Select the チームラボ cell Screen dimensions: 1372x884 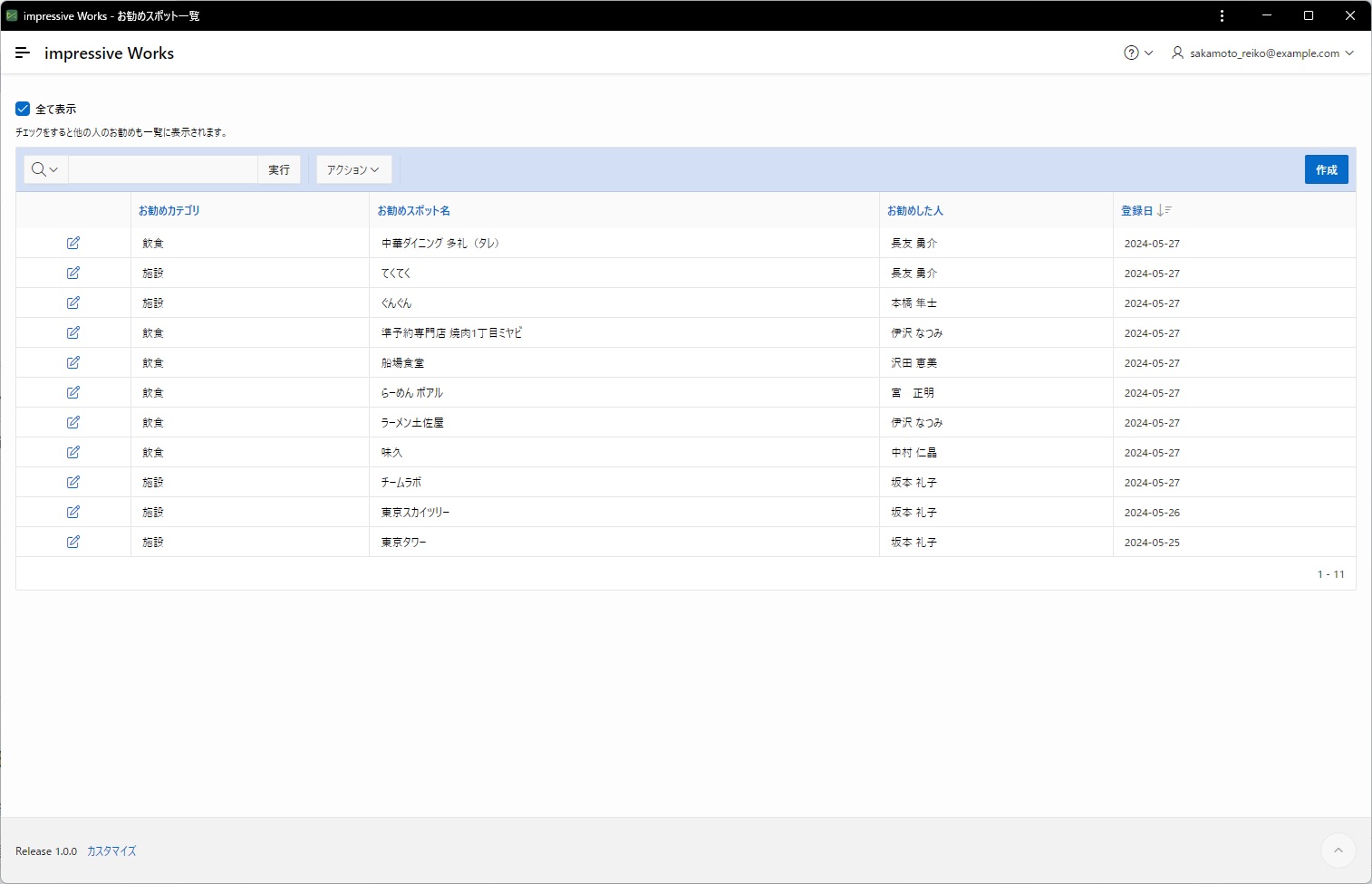pos(624,482)
